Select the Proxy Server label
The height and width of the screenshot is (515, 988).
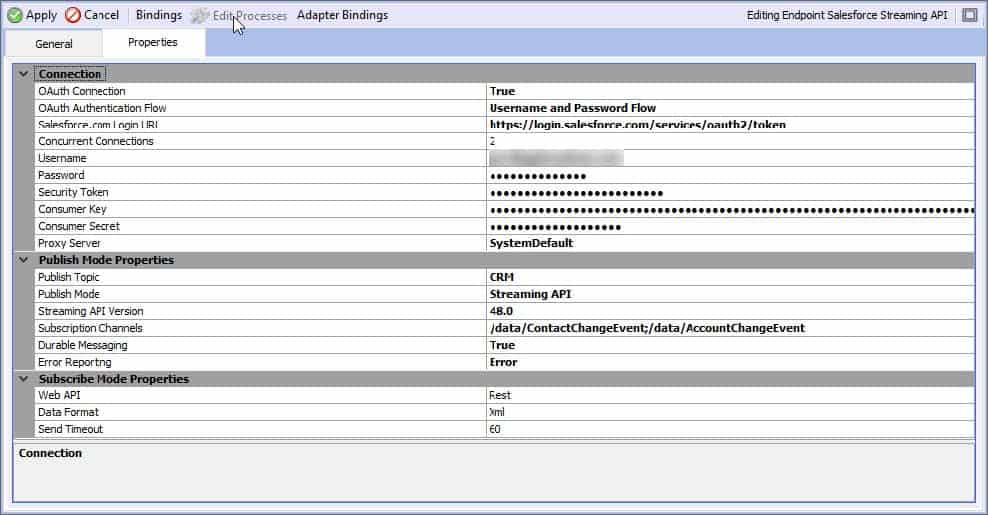point(69,243)
